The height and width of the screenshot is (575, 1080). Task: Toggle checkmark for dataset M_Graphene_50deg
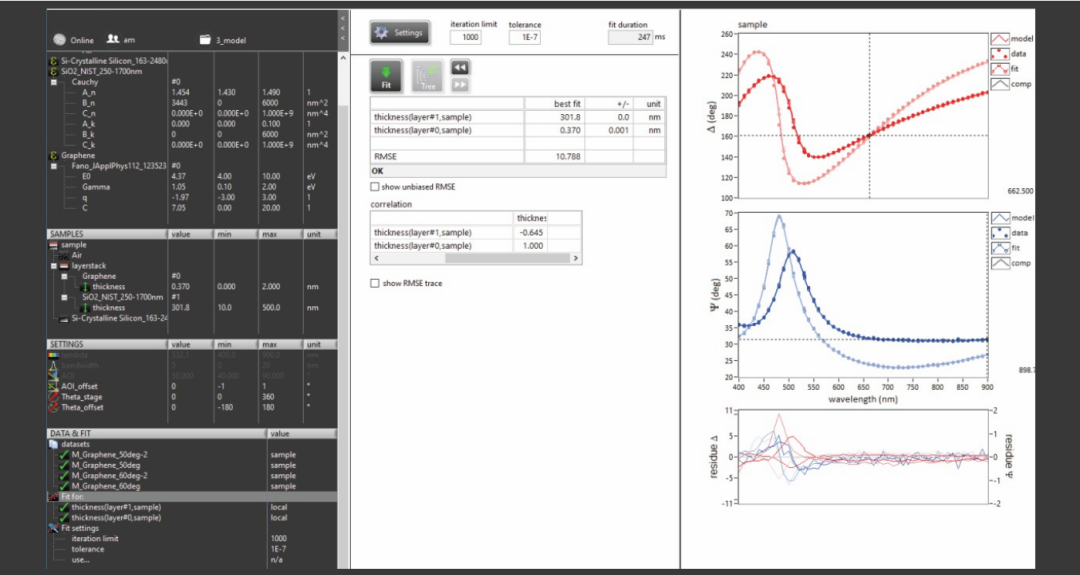click(64, 465)
